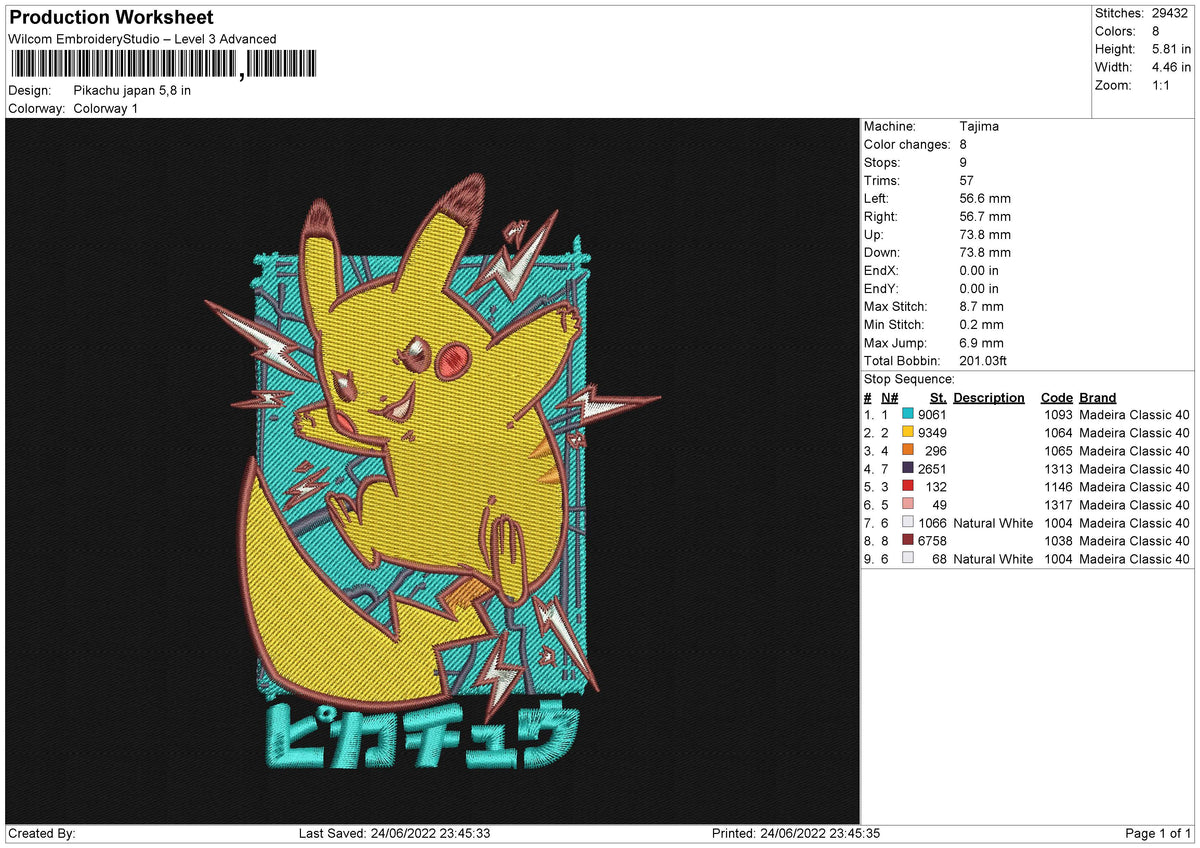
Task: Select the dark maroon swatch for code 1038
Action: pos(910,540)
